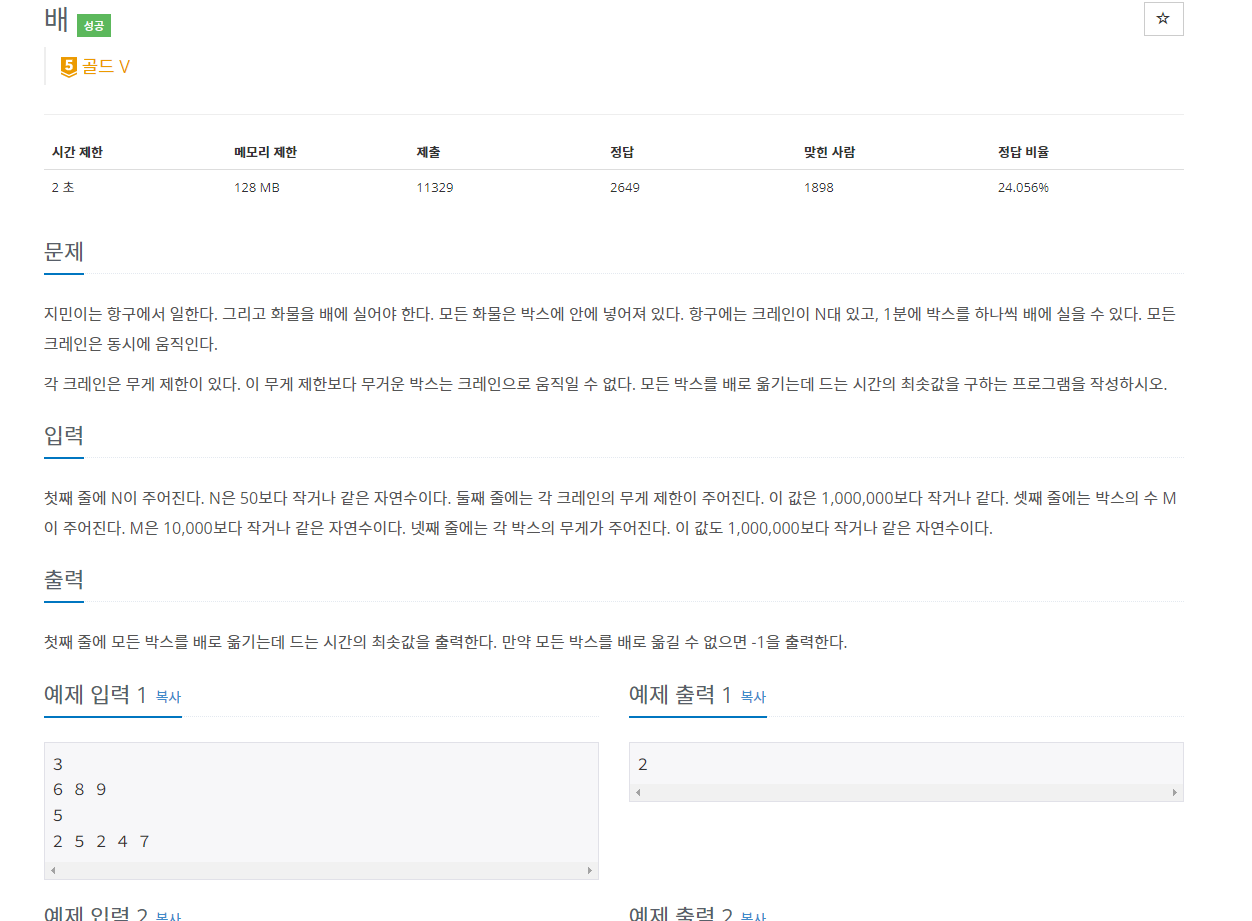The image size is (1252, 921).
Task: Click the correct count 2649
Action: click(x=625, y=187)
